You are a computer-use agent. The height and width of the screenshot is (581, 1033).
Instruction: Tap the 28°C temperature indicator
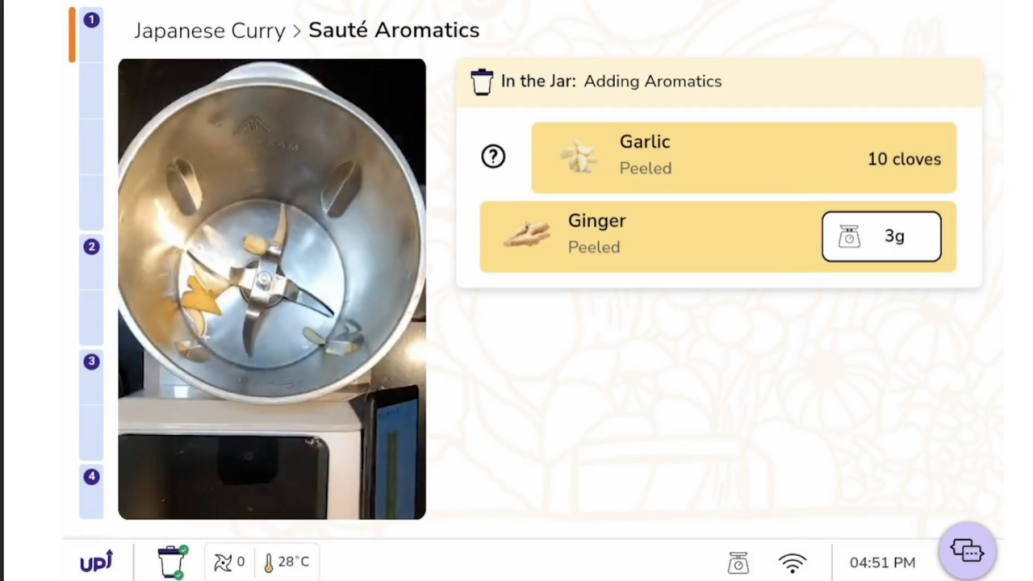(x=287, y=562)
